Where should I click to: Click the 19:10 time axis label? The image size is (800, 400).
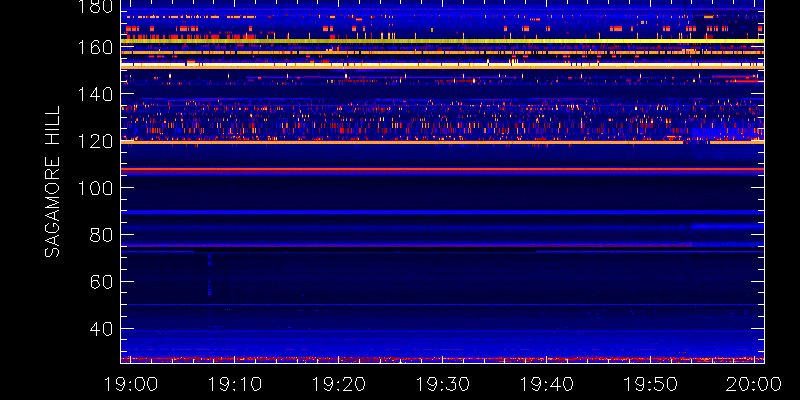pos(235,384)
